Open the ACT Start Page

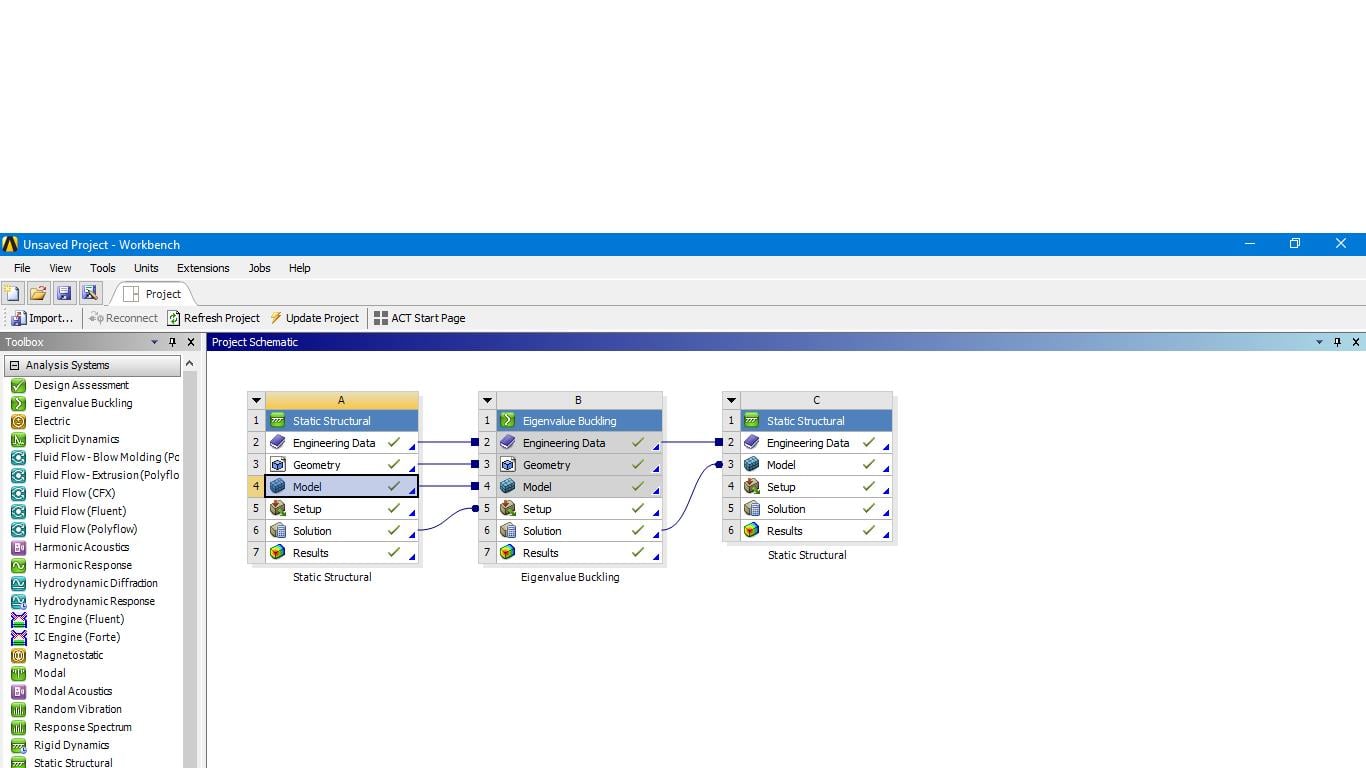(x=419, y=318)
